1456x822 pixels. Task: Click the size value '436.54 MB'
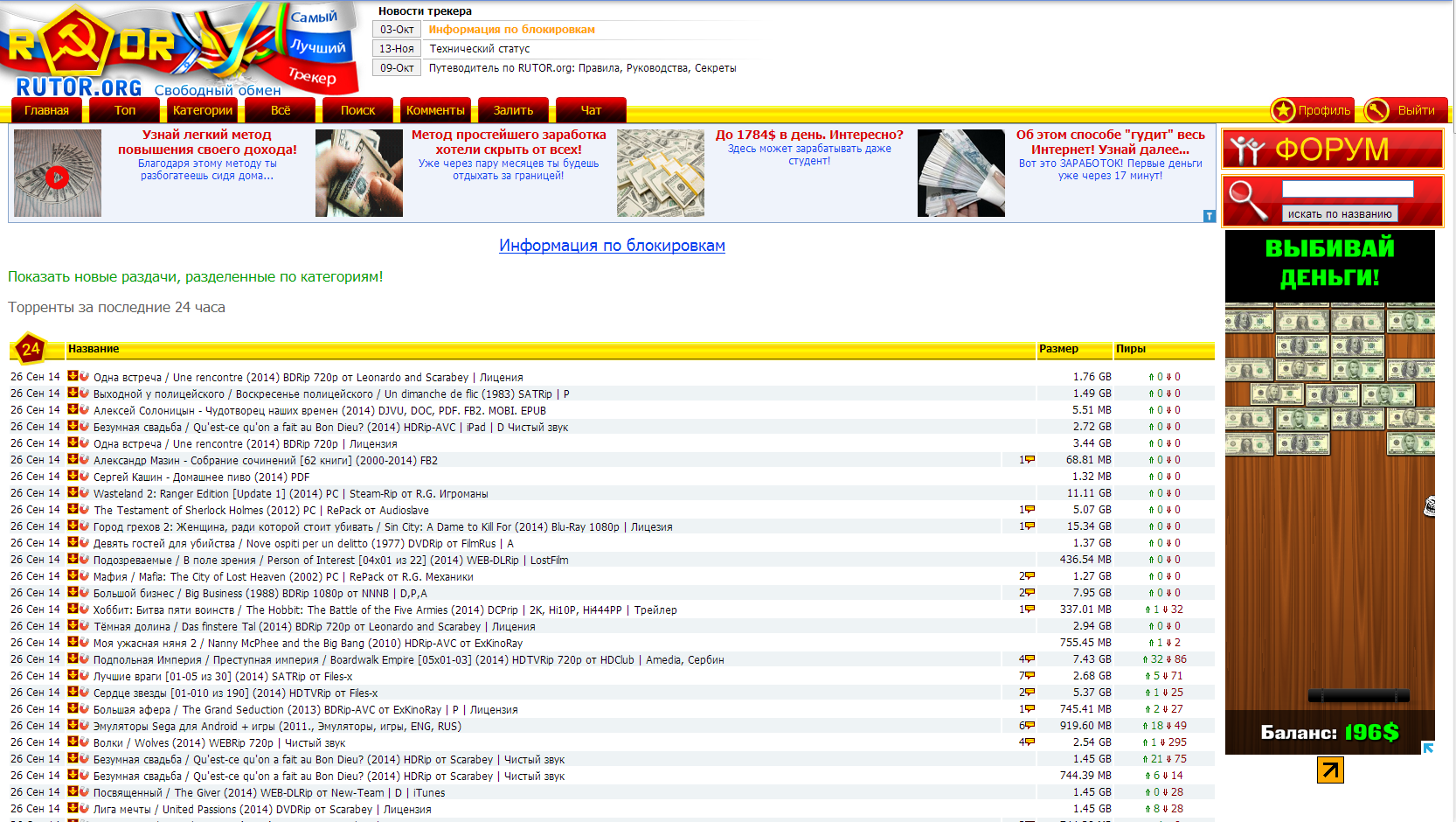point(1085,560)
